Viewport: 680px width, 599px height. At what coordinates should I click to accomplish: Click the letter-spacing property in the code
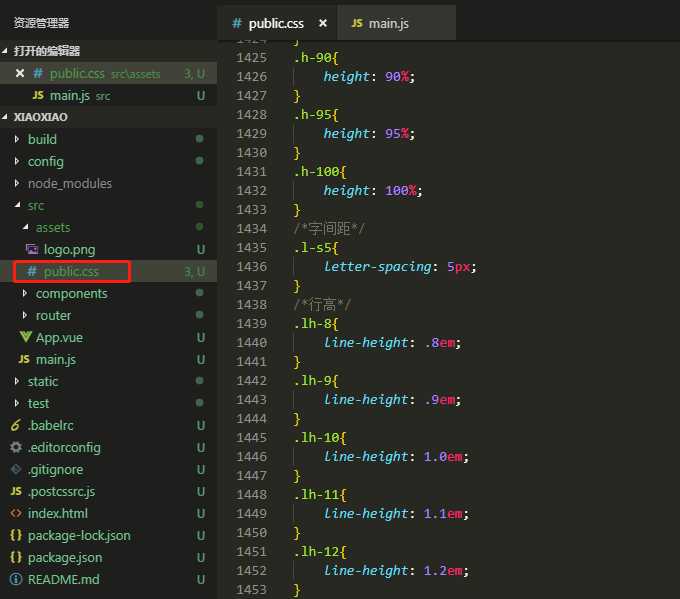coord(378,266)
